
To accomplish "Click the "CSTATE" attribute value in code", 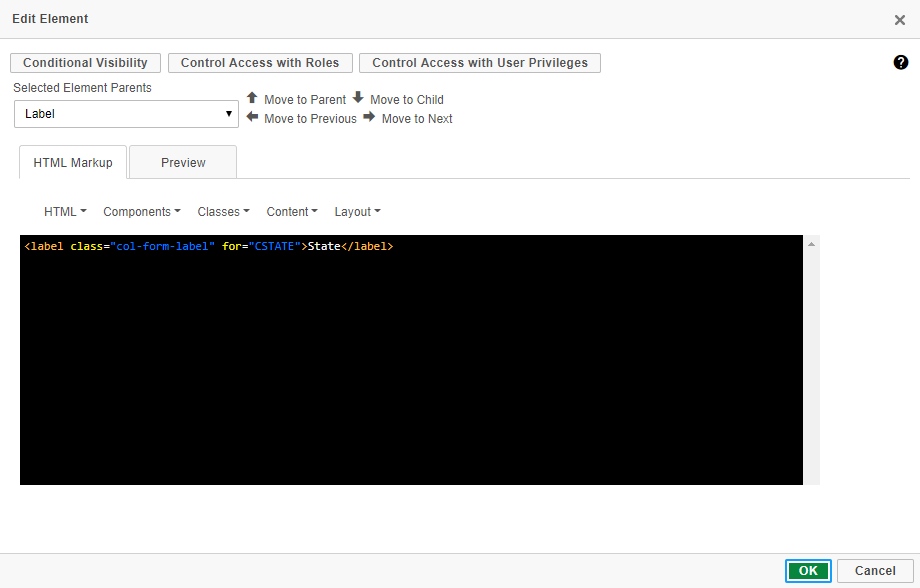I will point(274,246).
